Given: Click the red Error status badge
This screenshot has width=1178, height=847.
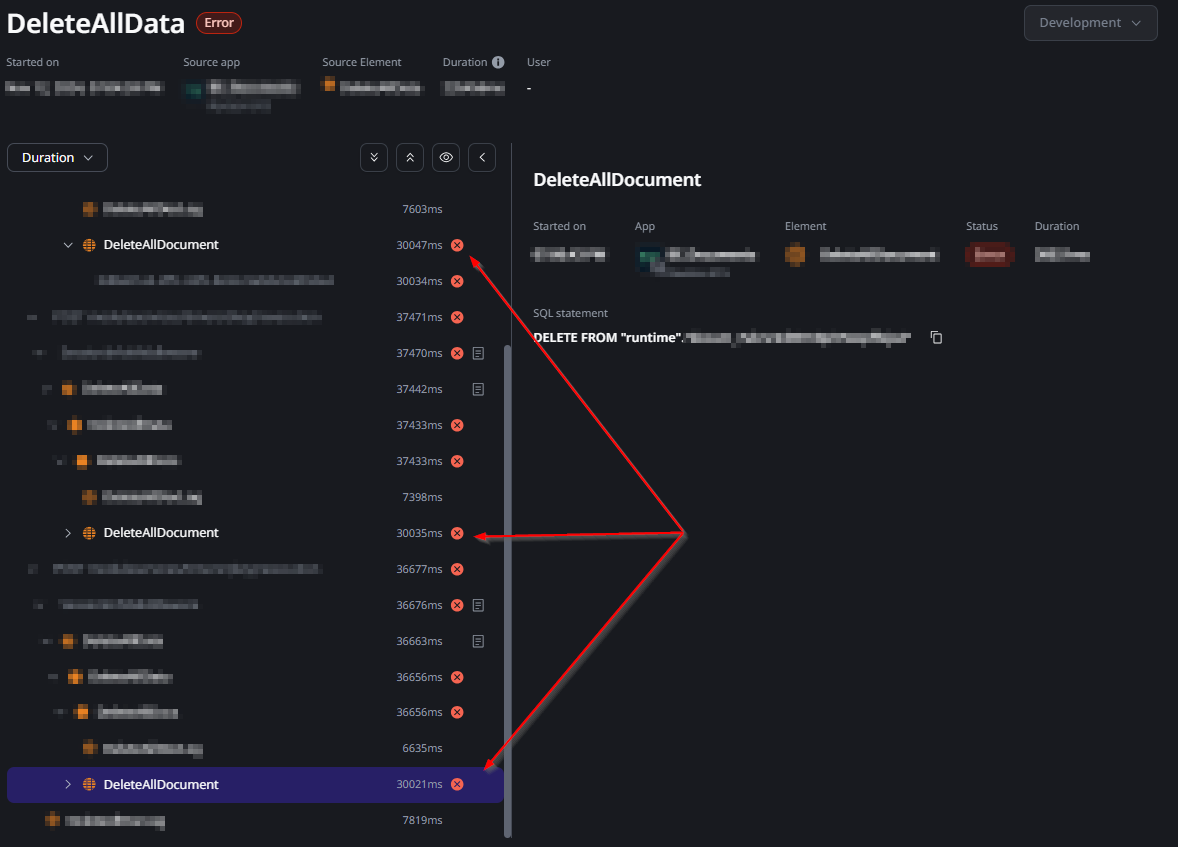Looking at the screenshot, I should coord(219,23).
